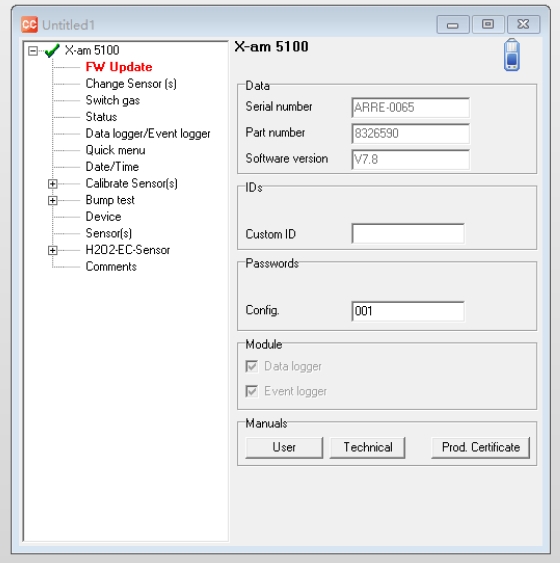
Task: Open the Technical manual
Action: coord(368,447)
